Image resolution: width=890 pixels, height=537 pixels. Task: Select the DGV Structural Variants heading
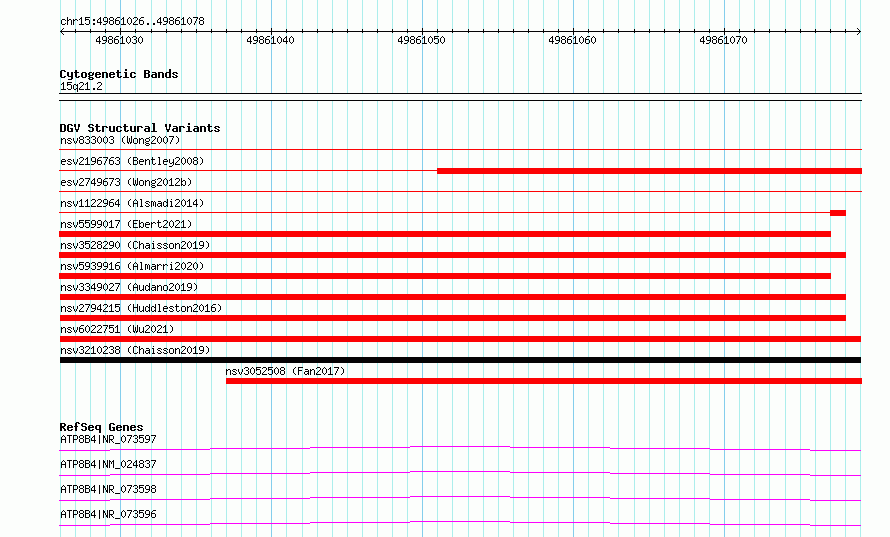[140, 128]
